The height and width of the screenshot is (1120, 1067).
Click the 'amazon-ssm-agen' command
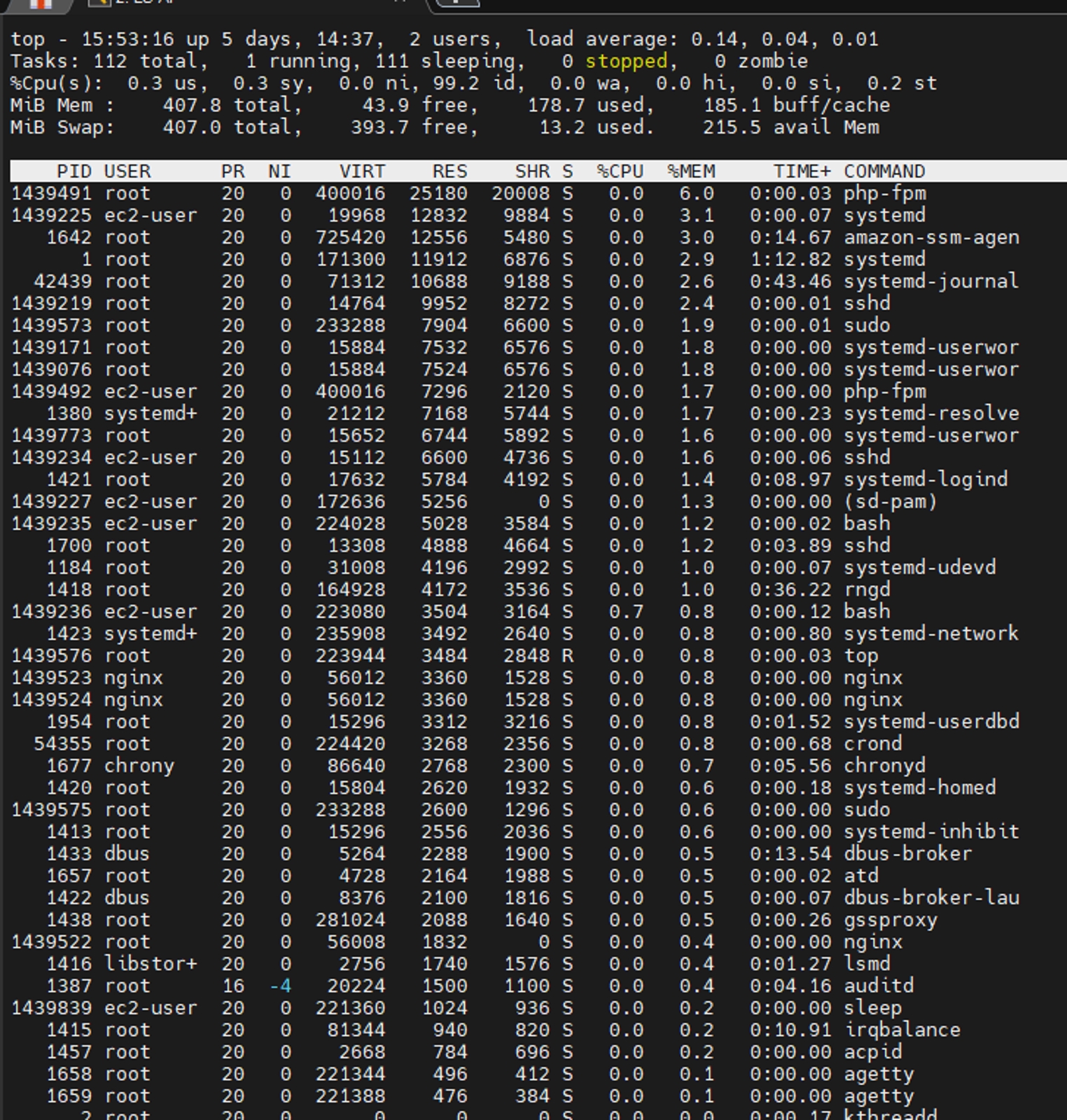[x=931, y=237]
